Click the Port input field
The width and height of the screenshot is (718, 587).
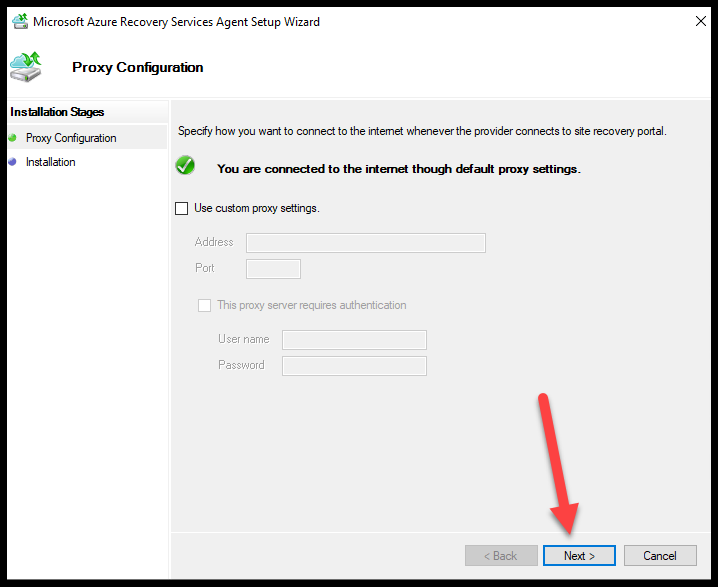click(273, 269)
